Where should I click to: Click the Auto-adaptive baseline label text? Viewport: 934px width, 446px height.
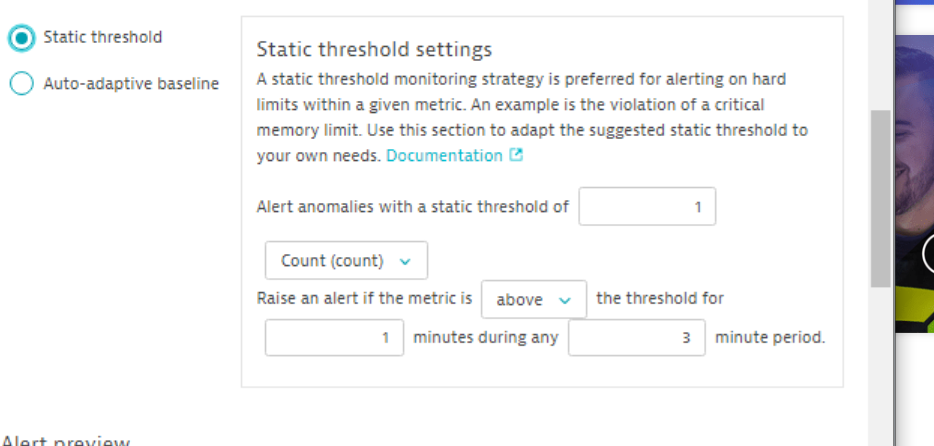coord(131,84)
